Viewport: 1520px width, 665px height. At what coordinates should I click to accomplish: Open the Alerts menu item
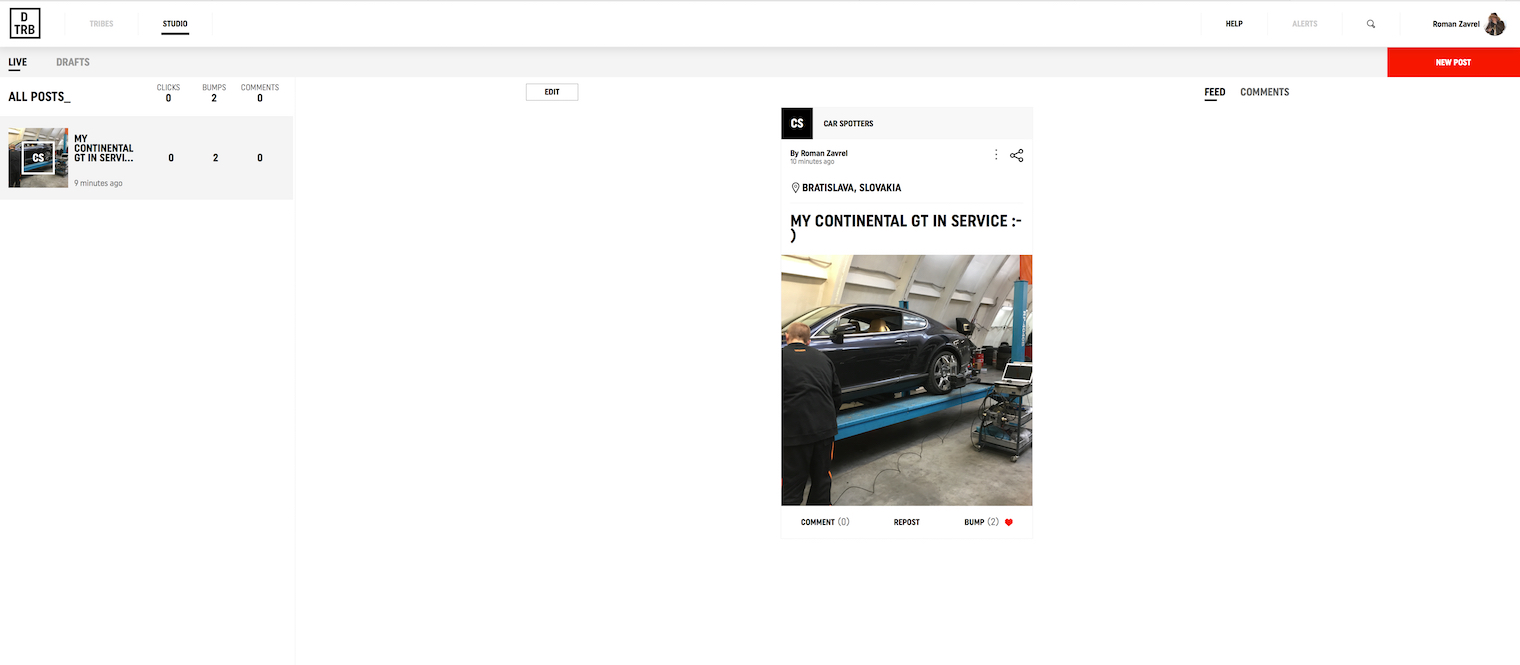[1305, 24]
